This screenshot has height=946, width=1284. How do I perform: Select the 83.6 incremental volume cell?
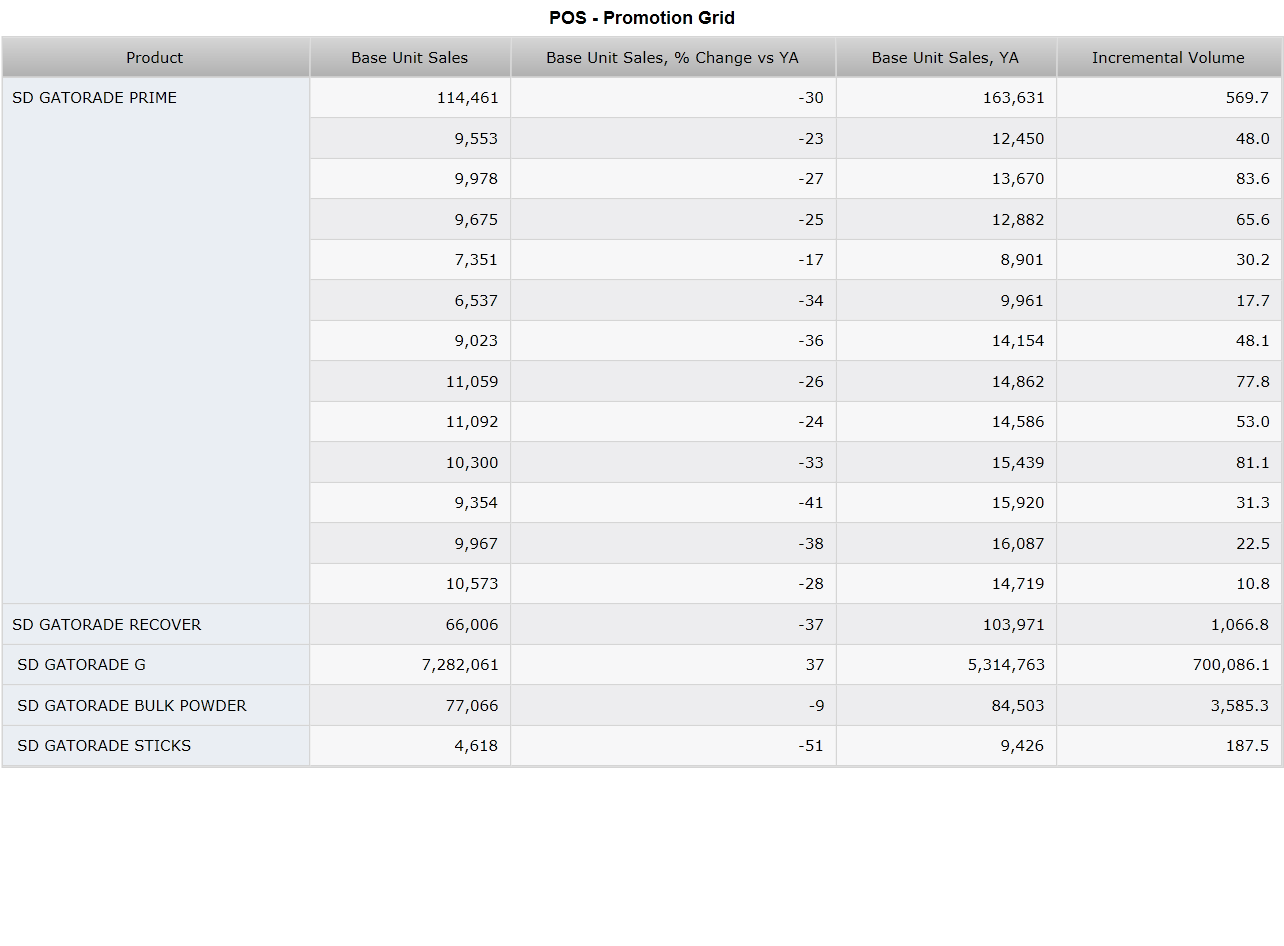point(1169,179)
